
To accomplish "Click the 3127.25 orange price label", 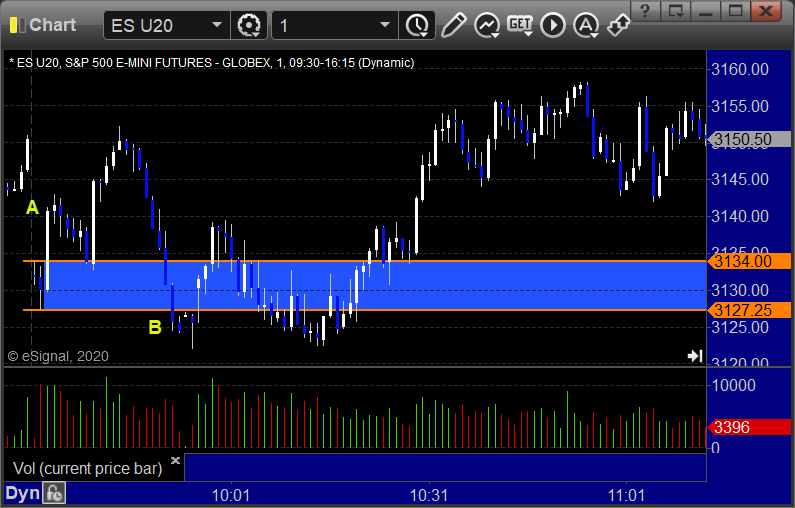I will (749, 310).
